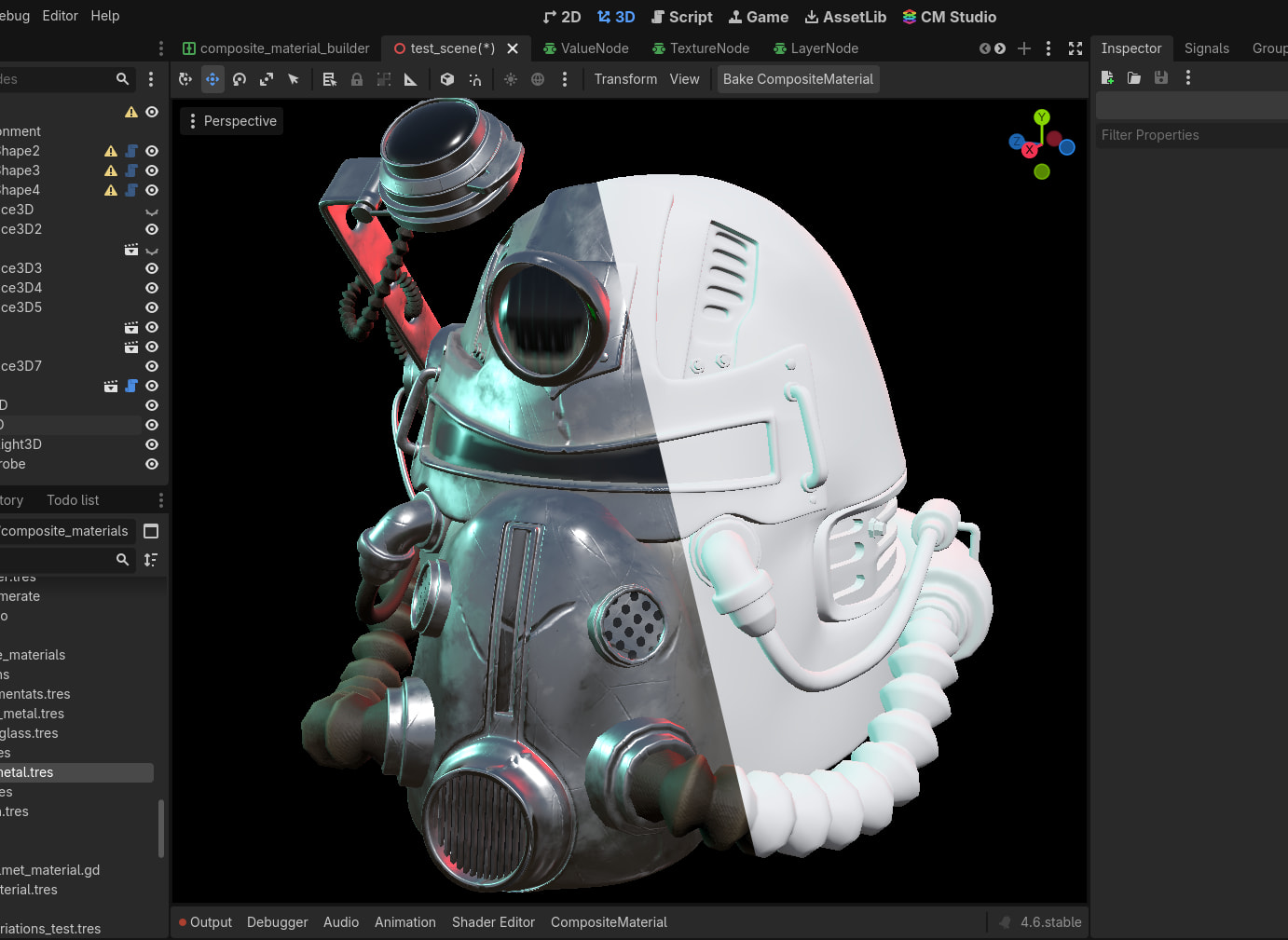This screenshot has height=940, width=1288.
Task: Open the Shader Editor bottom panel
Action: point(493,922)
